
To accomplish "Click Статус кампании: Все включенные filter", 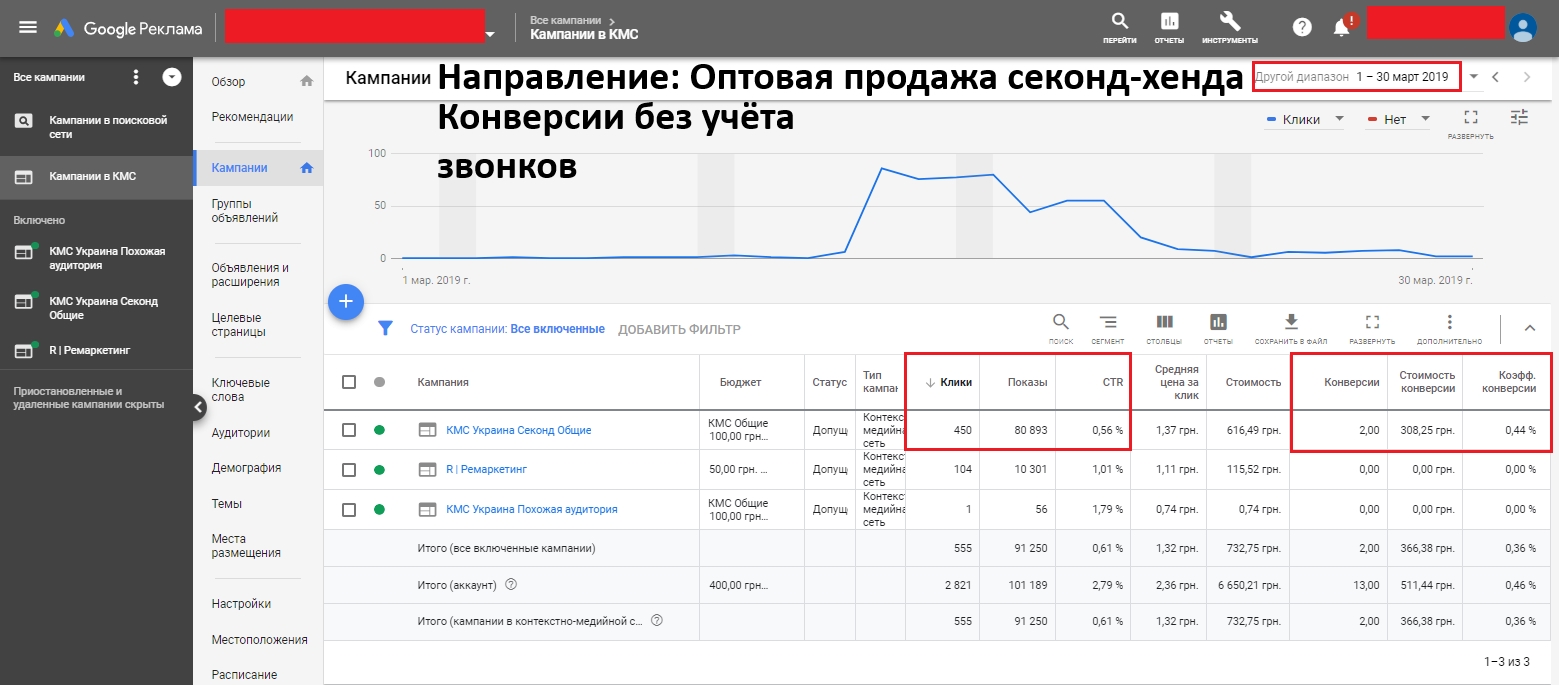I will 507,329.
